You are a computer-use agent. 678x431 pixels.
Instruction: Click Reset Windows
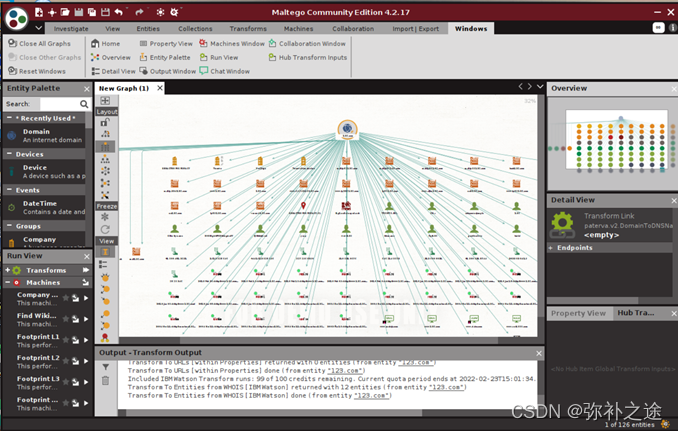click(37, 71)
